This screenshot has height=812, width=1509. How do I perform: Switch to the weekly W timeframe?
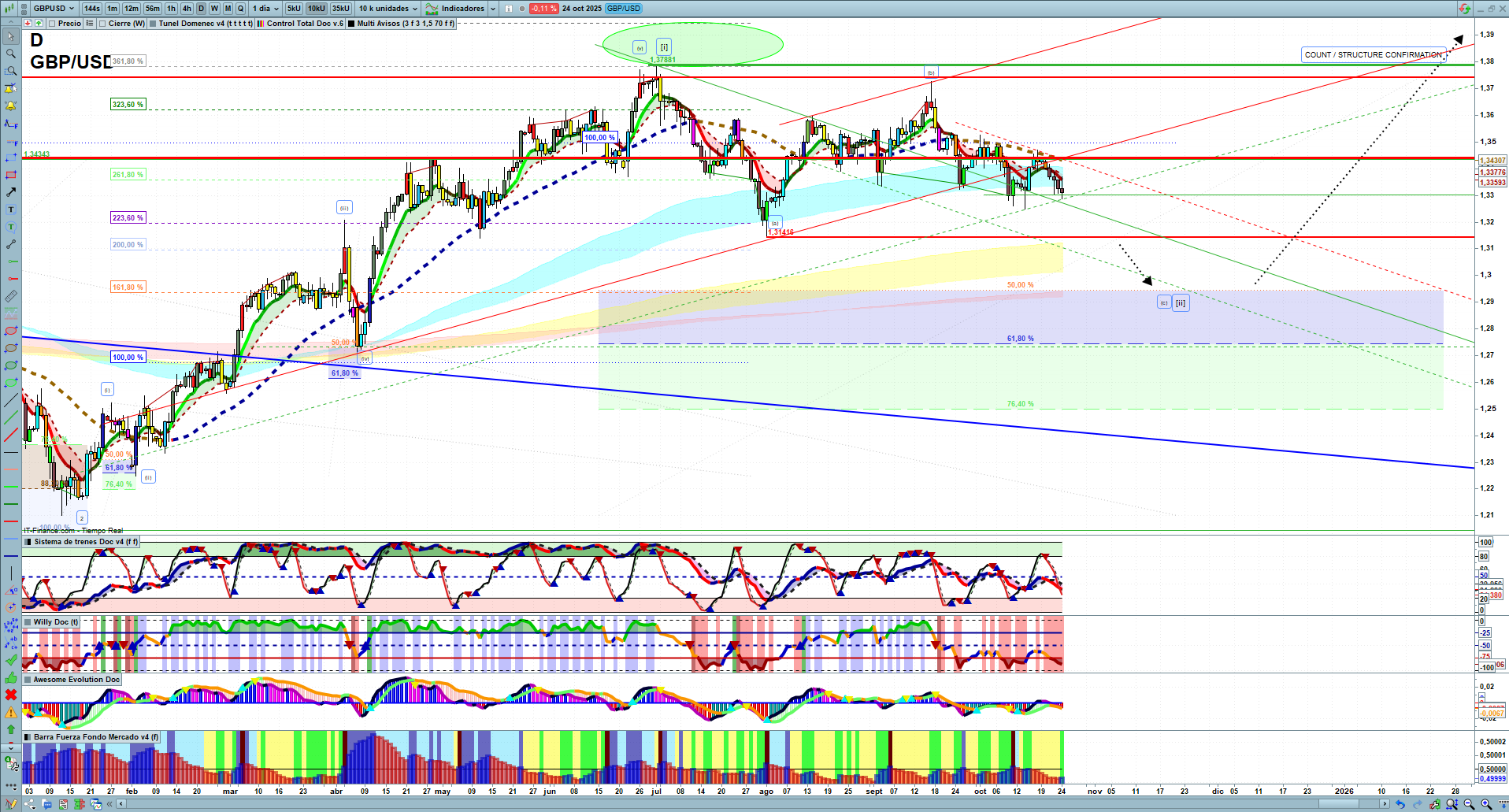(x=214, y=9)
